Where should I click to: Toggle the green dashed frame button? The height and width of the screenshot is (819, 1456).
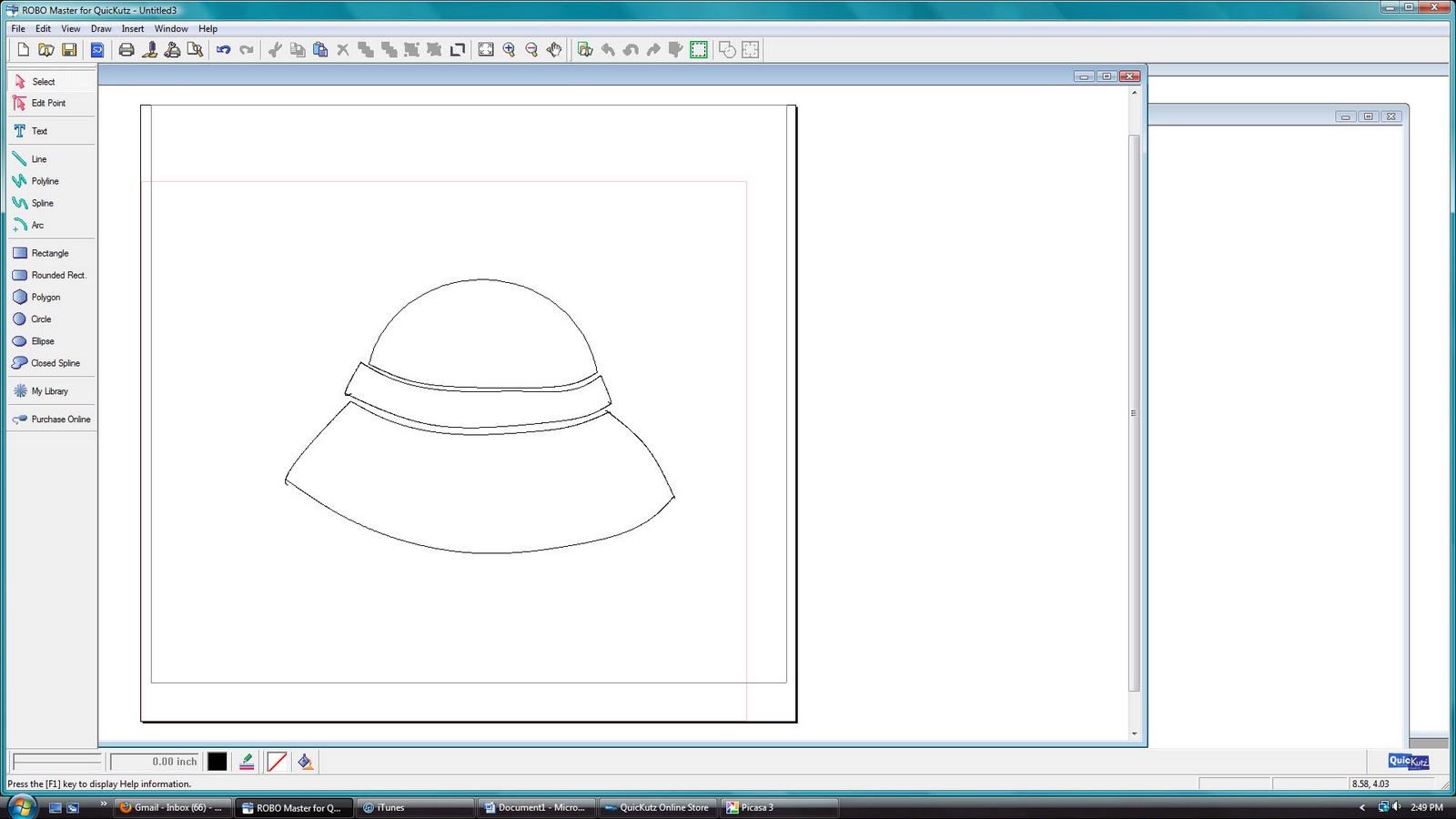699,50
